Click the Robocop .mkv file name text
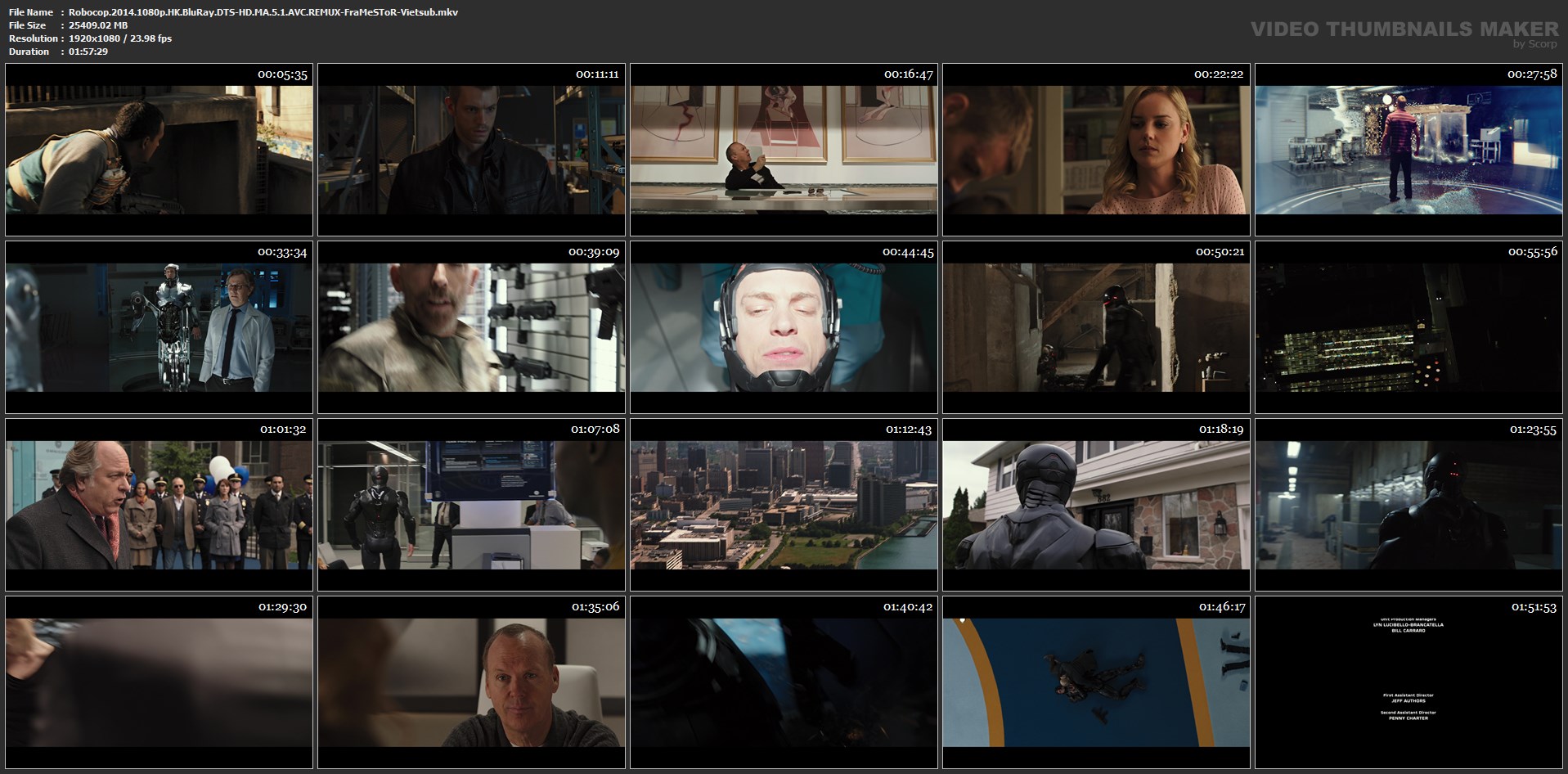 tap(263, 12)
